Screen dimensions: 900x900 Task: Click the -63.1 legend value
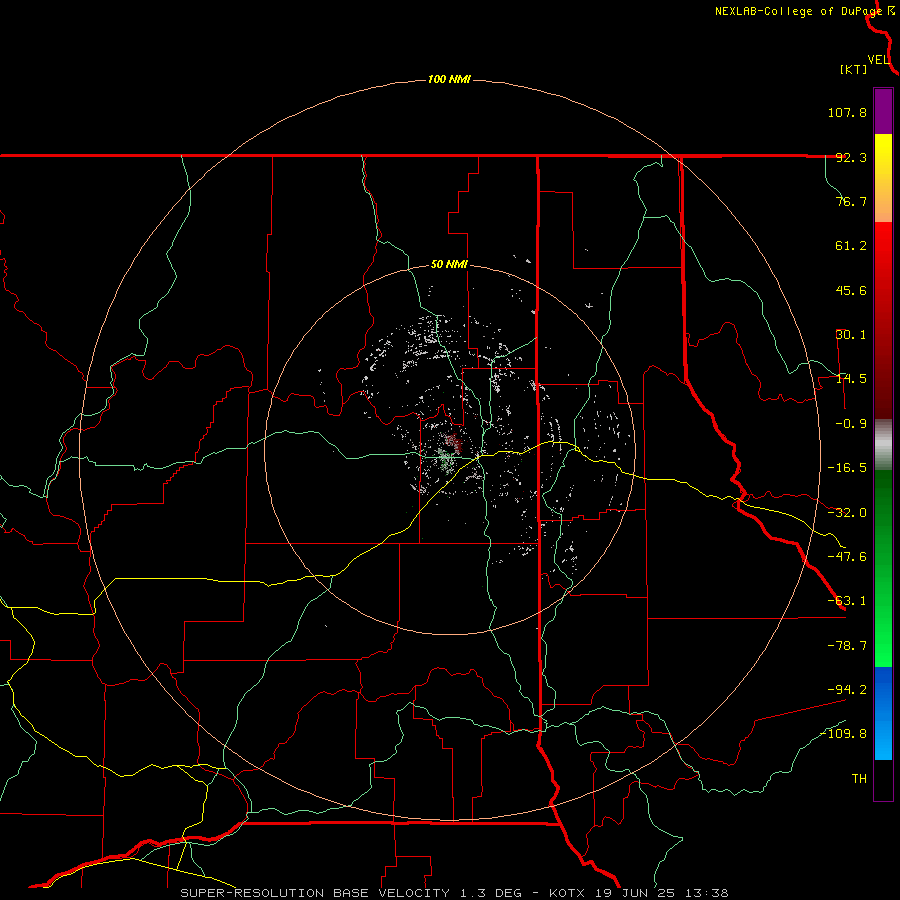pos(847,601)
